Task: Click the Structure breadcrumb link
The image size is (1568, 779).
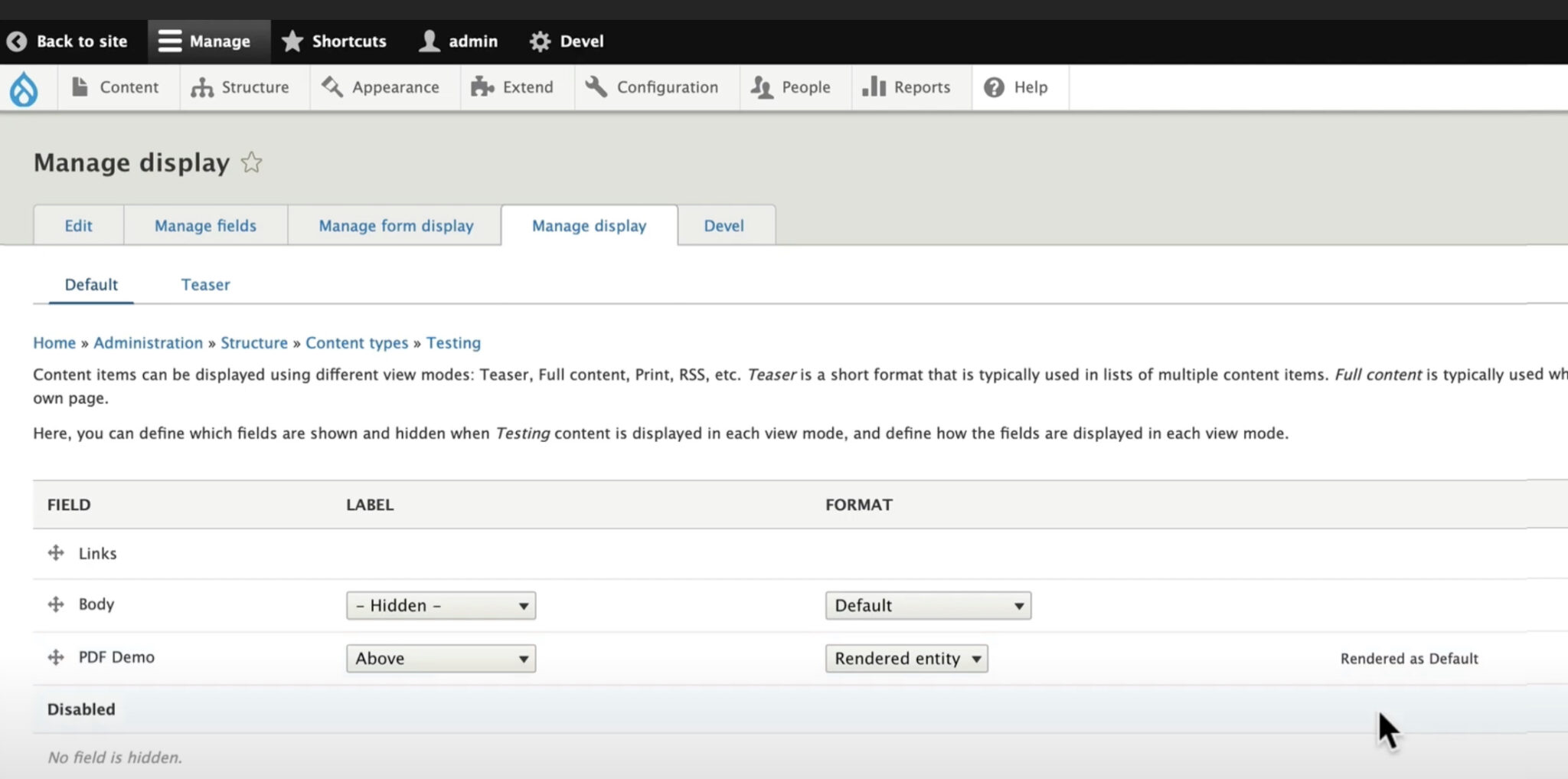Action: 254,343
